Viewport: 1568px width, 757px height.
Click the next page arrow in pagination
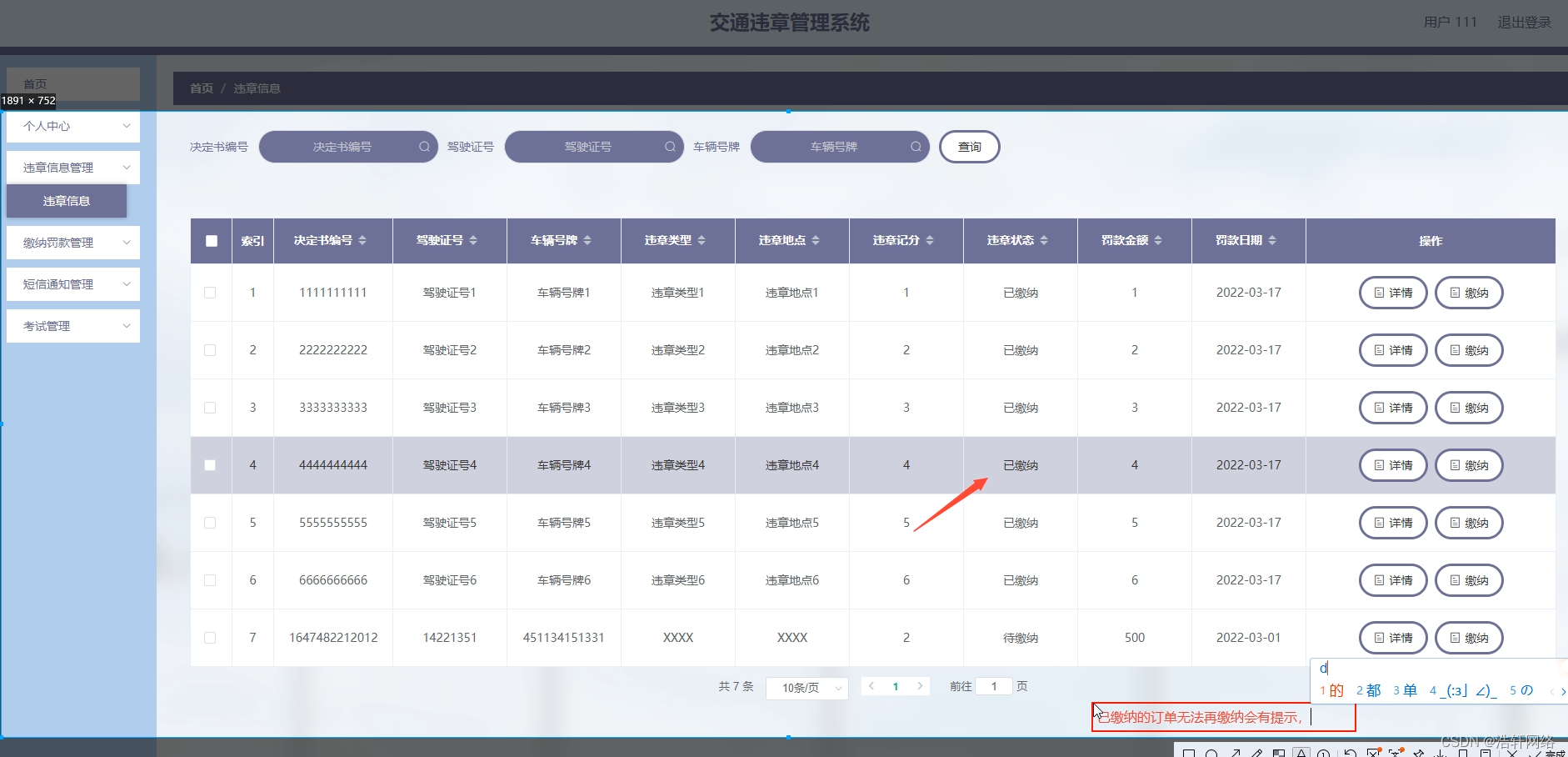click(x=919, y=686)
